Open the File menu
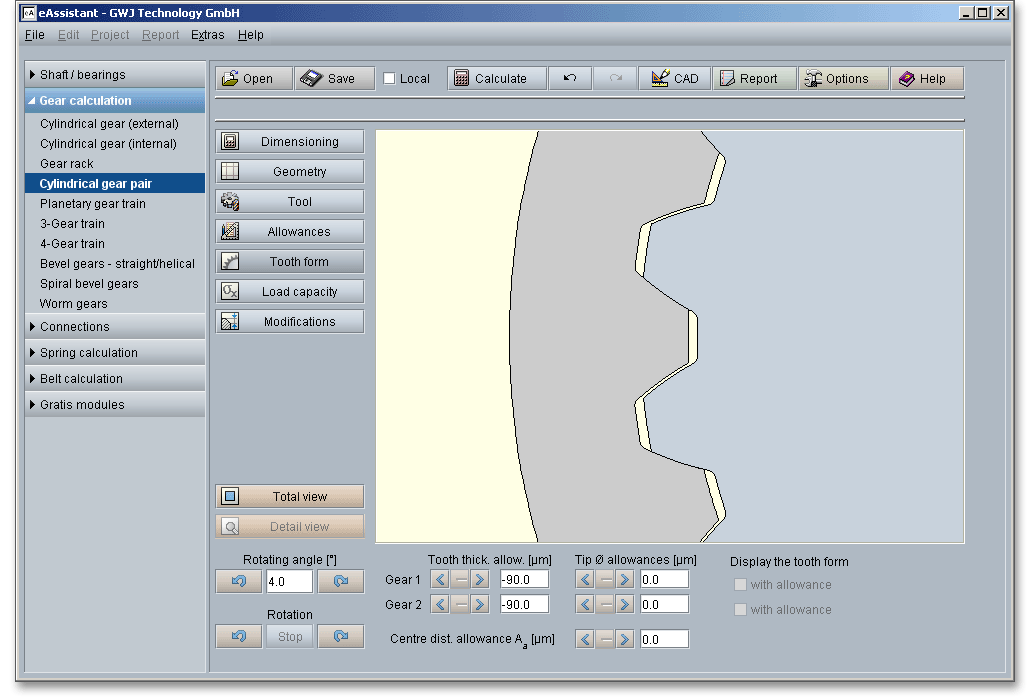This screenshot has width=1030, height=697. coord(35,35)
